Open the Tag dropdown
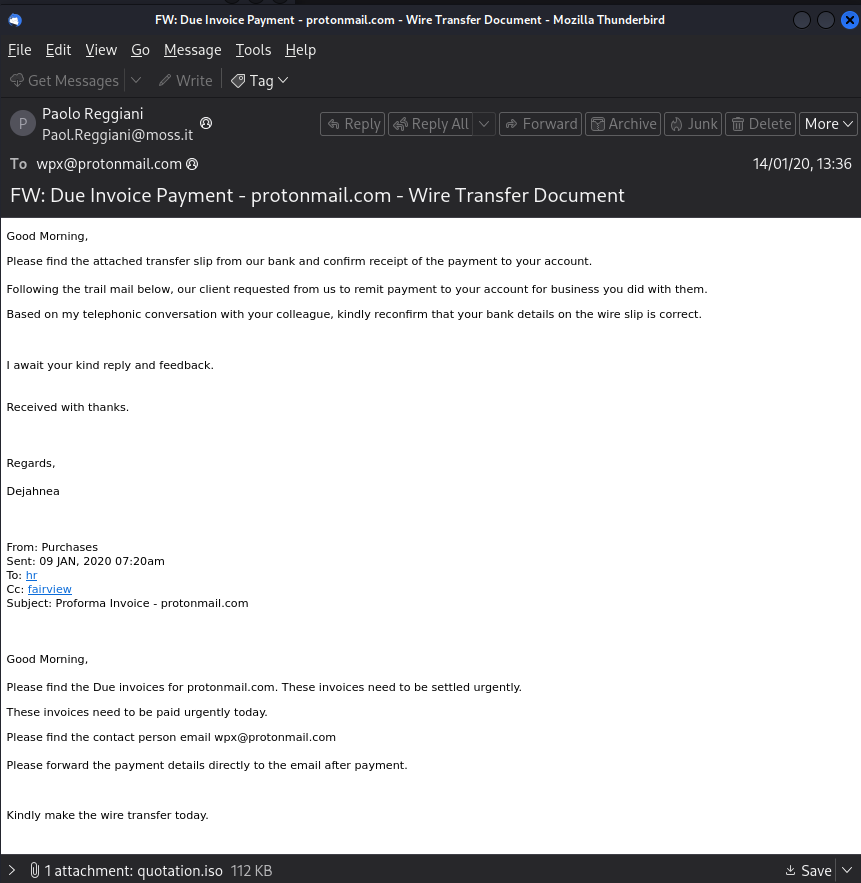 pos(260,81)
